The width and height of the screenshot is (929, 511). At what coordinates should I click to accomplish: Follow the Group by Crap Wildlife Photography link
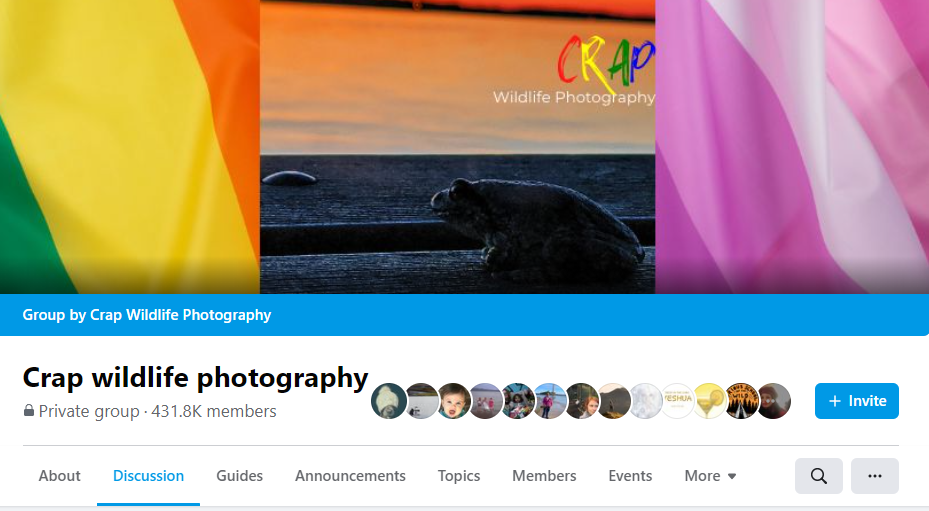[x=146, y=315]
